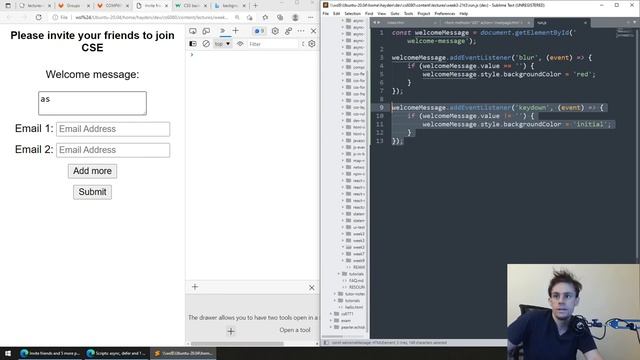Viewport: 640px width, 360px height.
Task: Open DevTools settings gear
Action: (x=275, y=31)
